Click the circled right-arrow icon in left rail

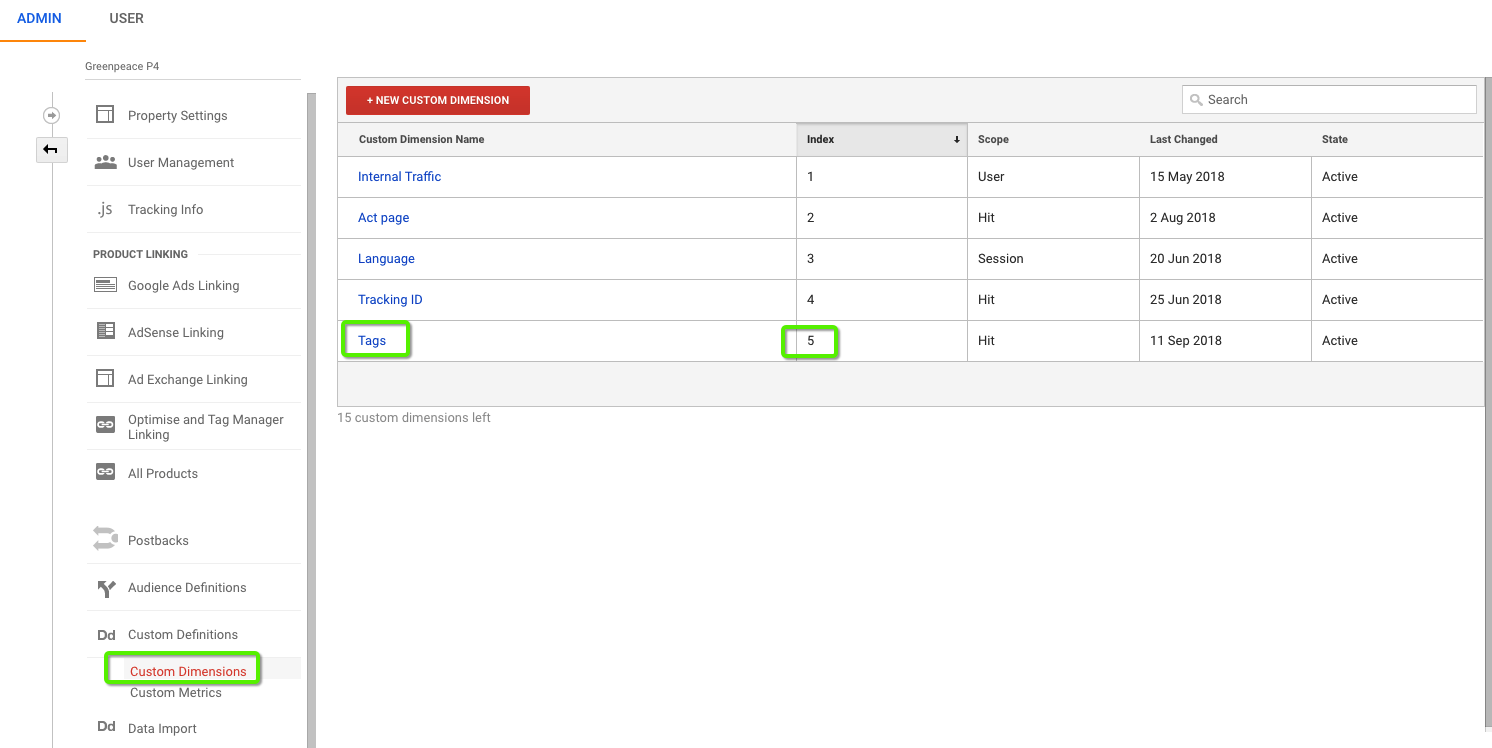52,115
